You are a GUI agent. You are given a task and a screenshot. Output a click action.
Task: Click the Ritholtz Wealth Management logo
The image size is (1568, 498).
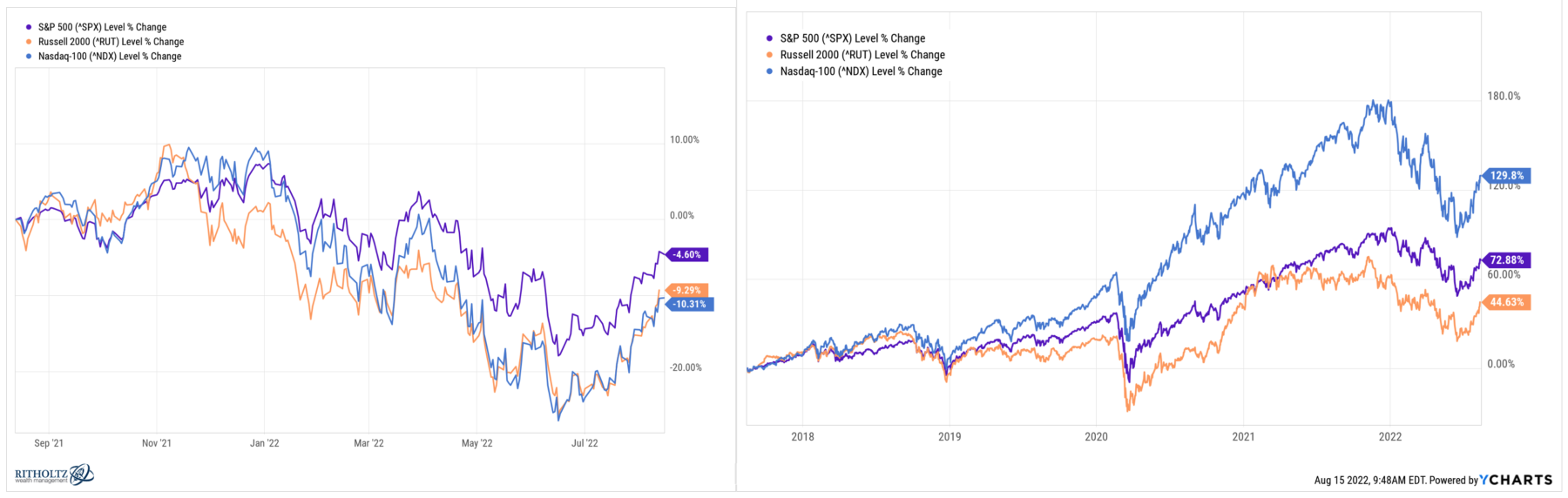point(54,475)
